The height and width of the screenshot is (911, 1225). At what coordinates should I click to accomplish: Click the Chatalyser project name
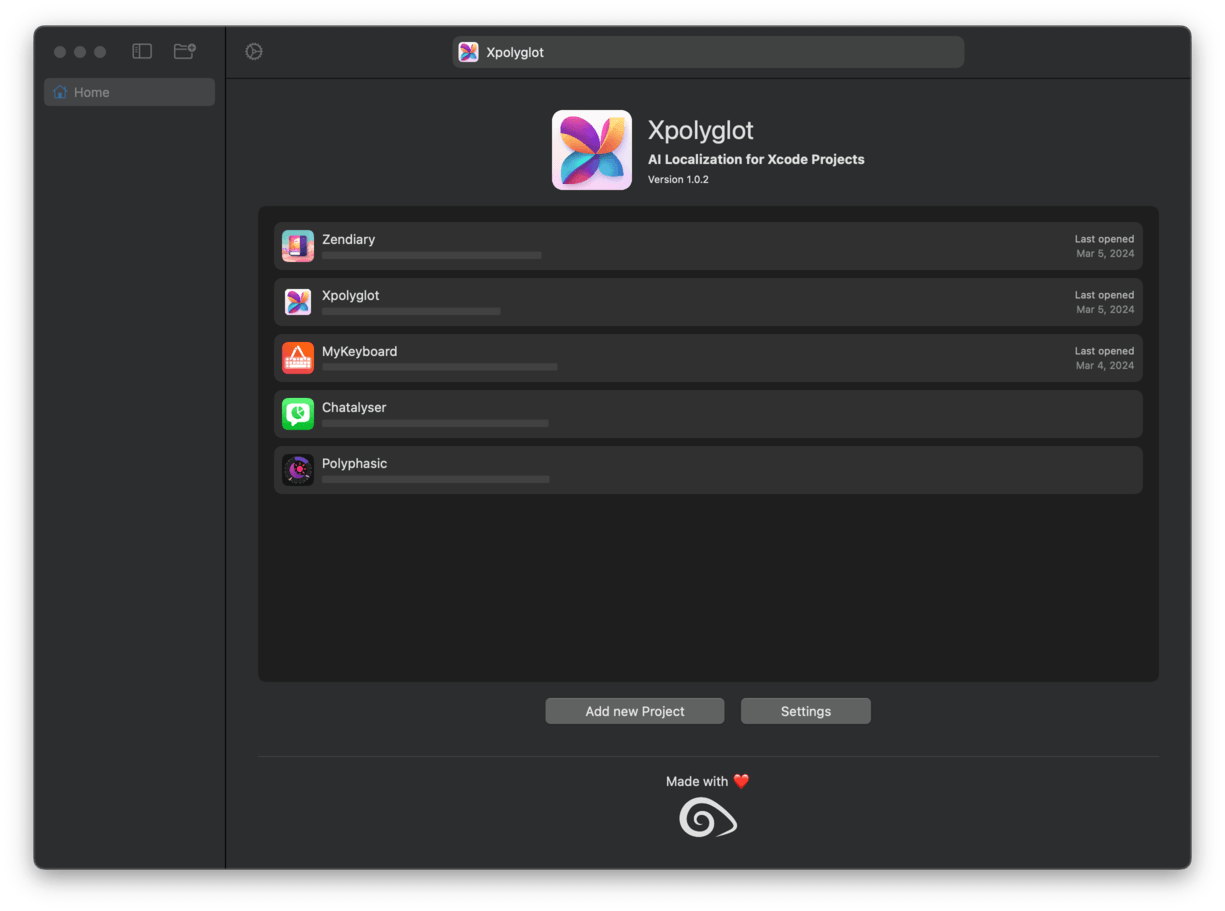pos(354,408)
